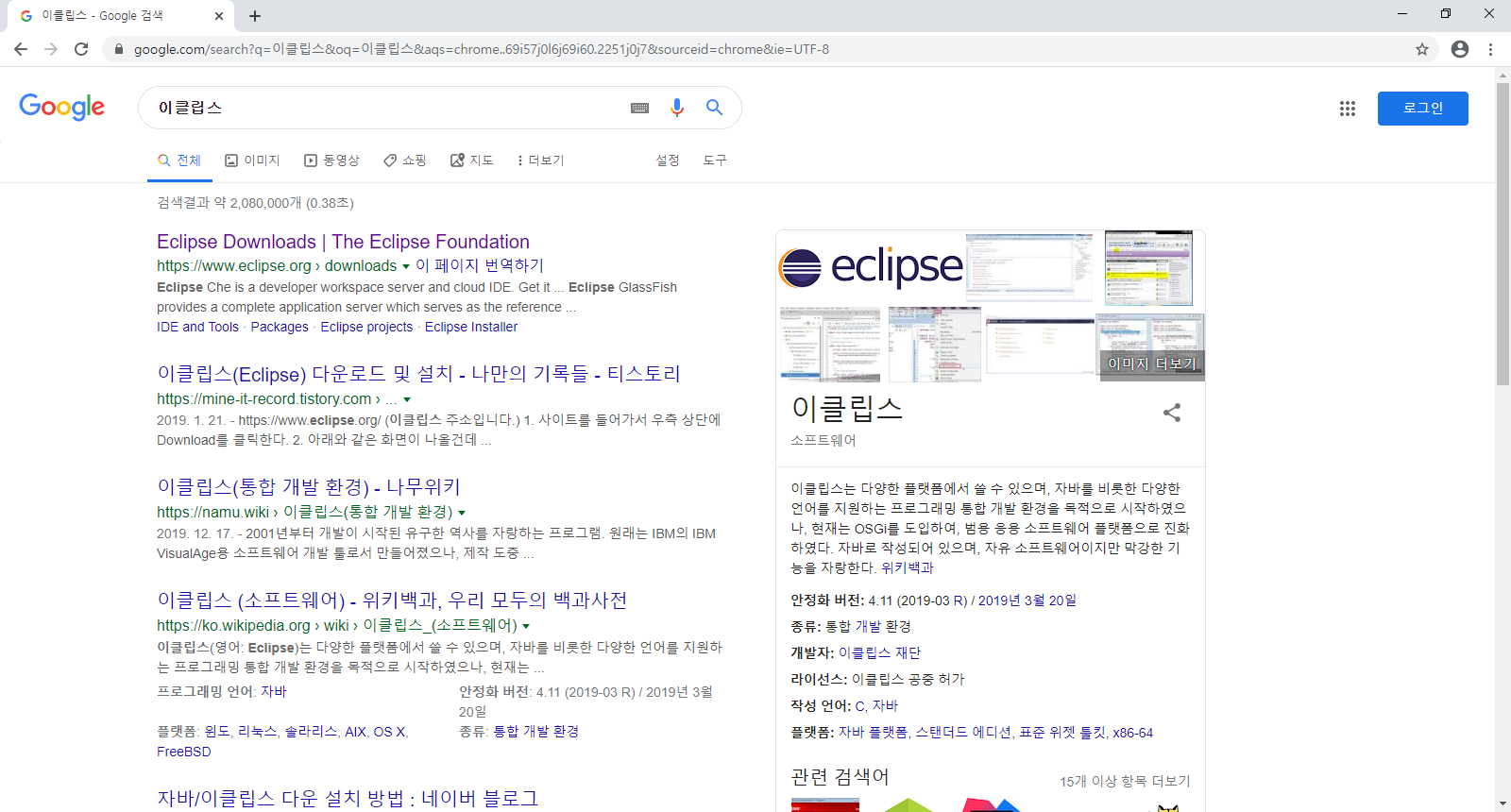Reload the page with refresh icon
The width and height of the screenshot is (1511, 812).
pyautogui.click(x=81, y=49)
